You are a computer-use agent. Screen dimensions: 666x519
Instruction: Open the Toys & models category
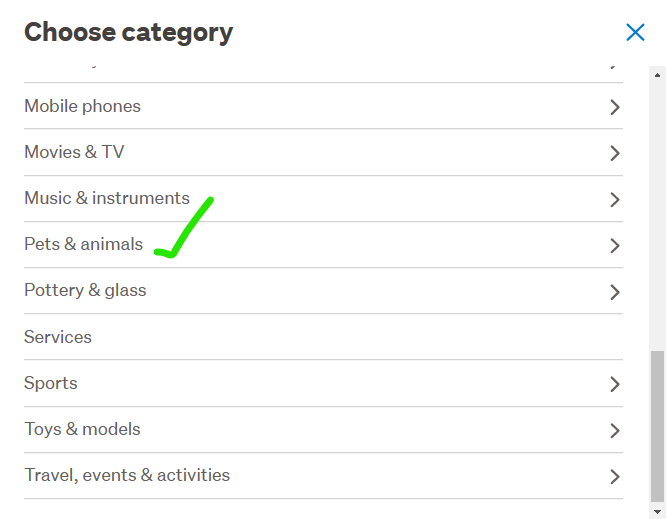82,429
